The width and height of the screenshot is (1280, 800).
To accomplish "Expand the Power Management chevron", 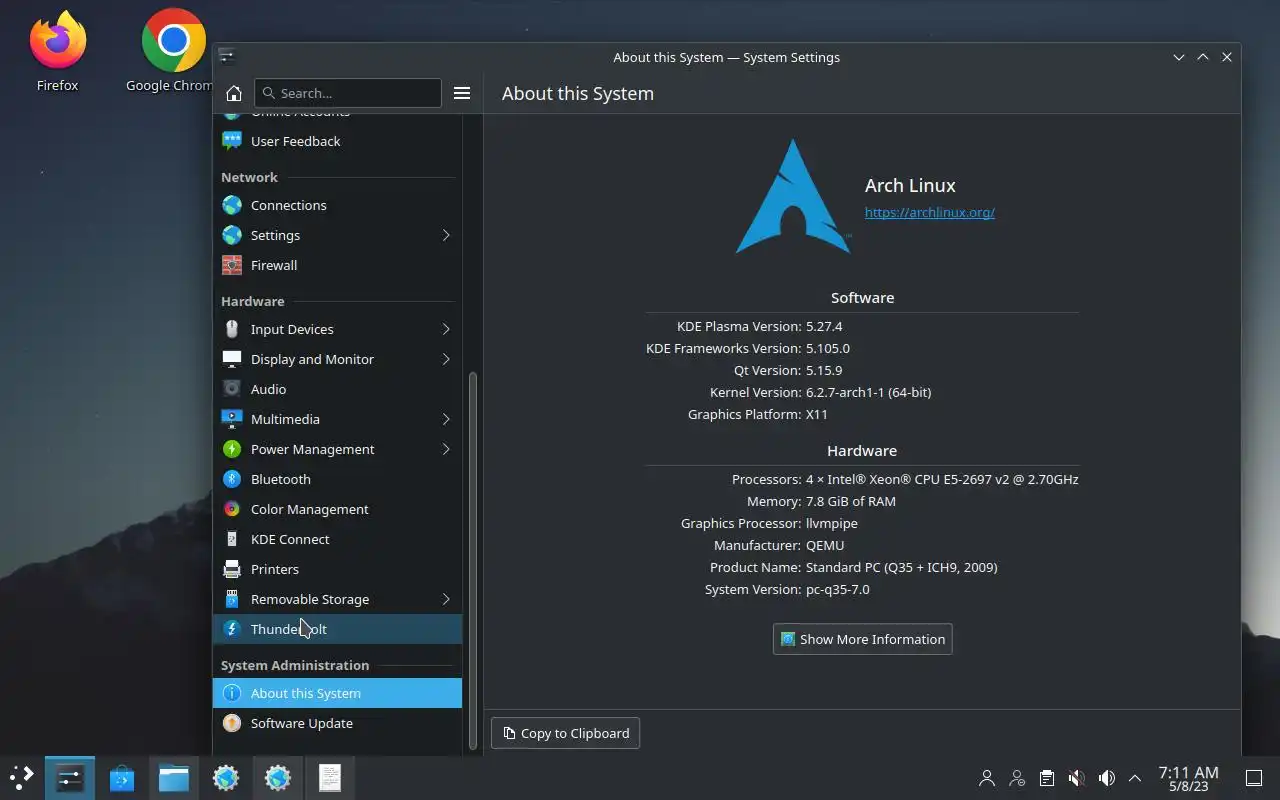I will 446,449.
